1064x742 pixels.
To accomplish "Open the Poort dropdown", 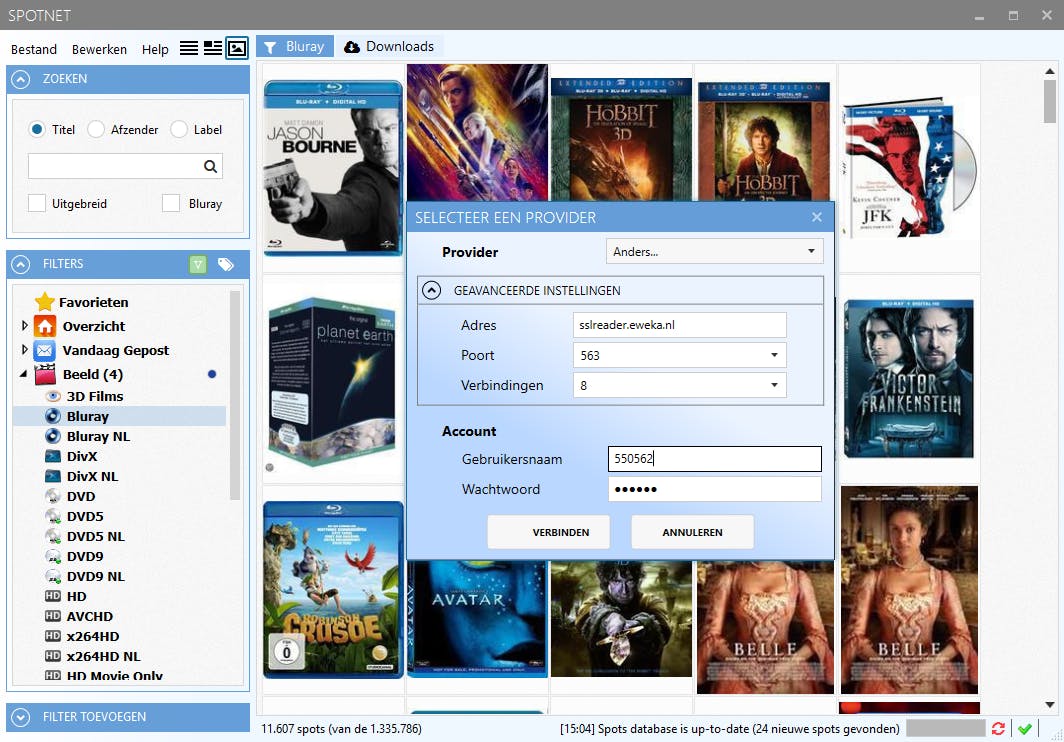I will [680, 355].
